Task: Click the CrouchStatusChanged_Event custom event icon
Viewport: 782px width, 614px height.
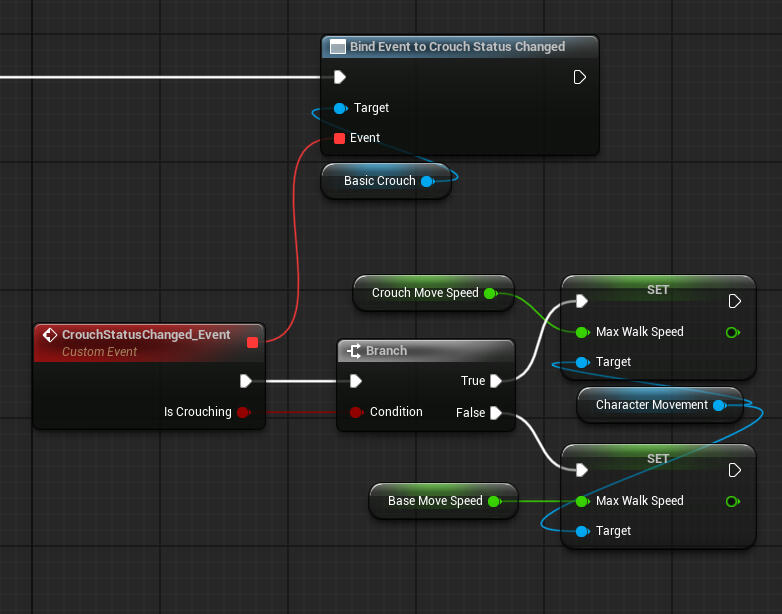Action: (x=49, y=335)
